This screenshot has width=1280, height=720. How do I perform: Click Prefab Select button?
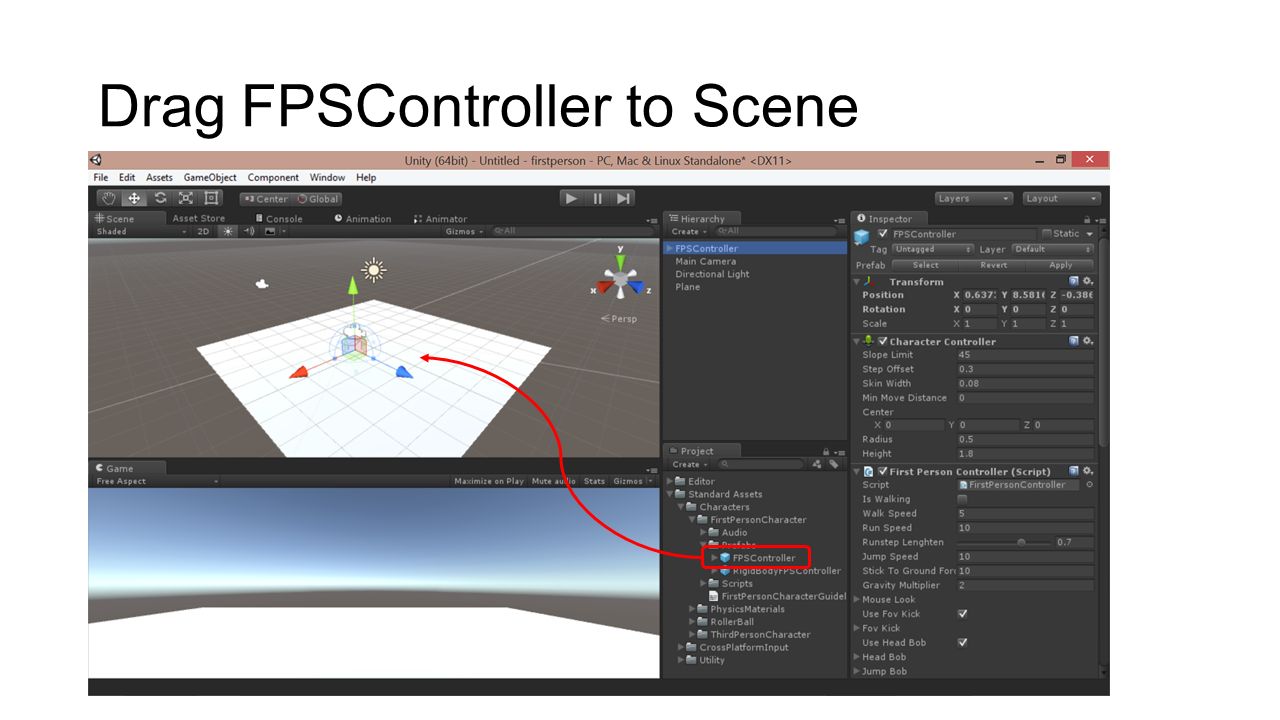[925, 265]
